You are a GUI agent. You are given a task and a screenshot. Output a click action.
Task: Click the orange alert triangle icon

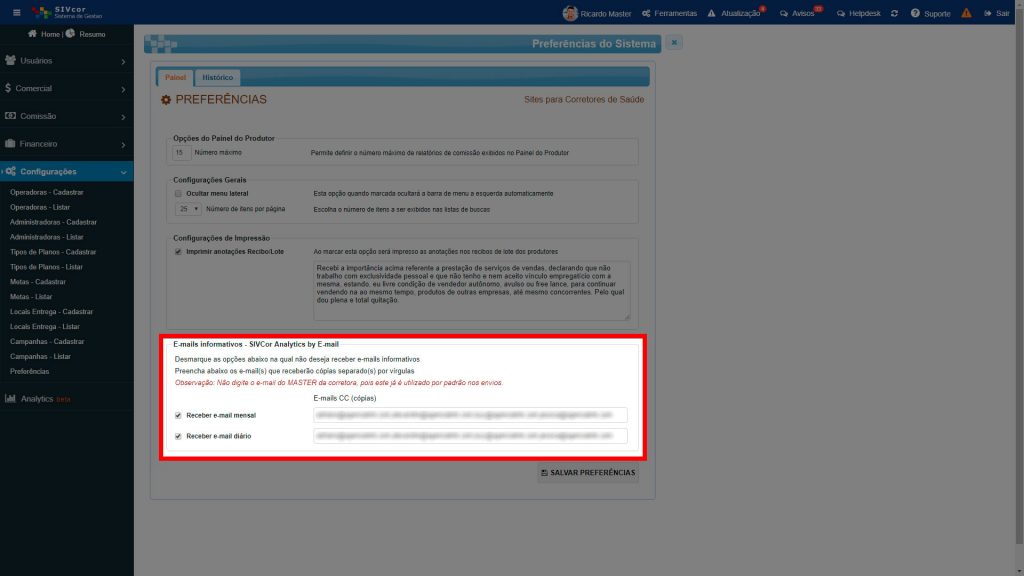pos(966,13)
